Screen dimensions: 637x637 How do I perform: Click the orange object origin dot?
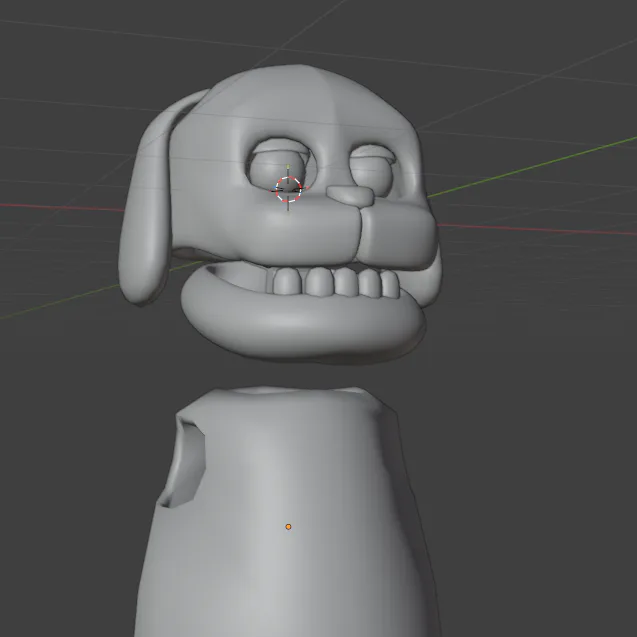(288, 527)
